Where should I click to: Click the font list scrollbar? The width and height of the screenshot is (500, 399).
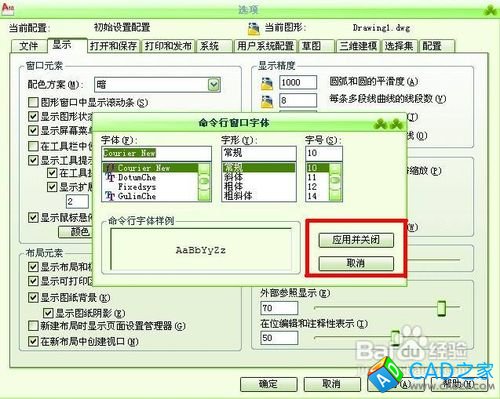(x=204, y=182)
